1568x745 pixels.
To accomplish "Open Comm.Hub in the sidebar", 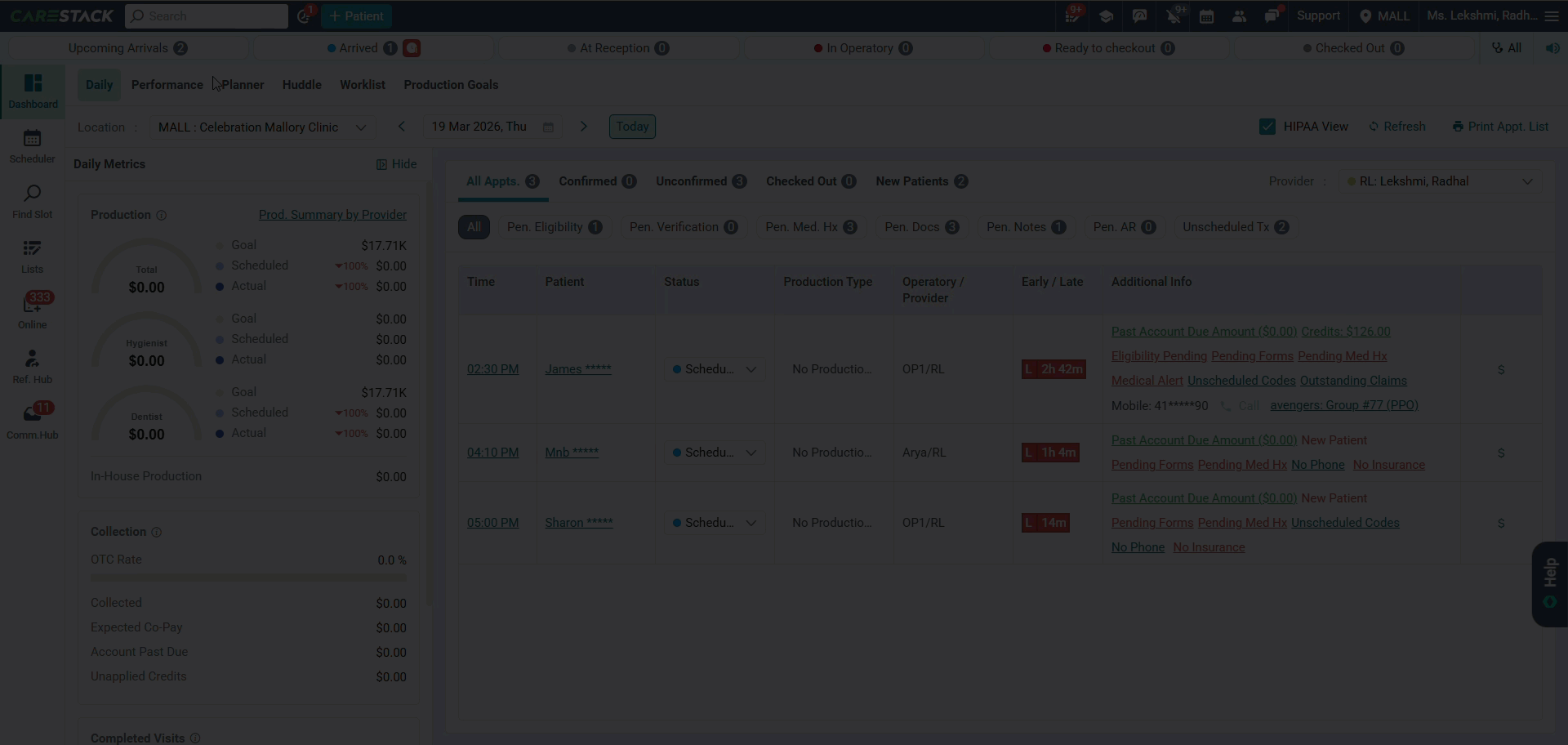I will point(33,422).
